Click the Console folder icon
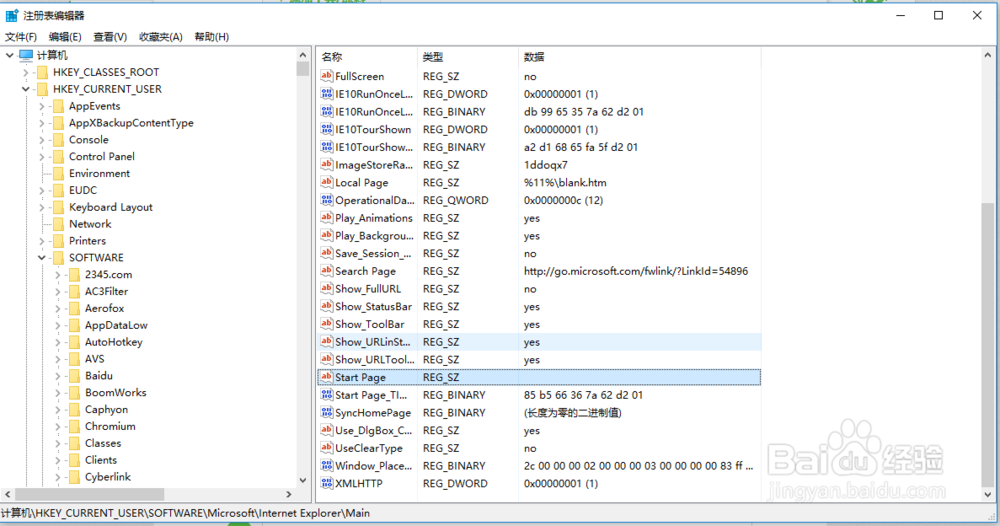1000x526 pixels. [x=59, y=140]
